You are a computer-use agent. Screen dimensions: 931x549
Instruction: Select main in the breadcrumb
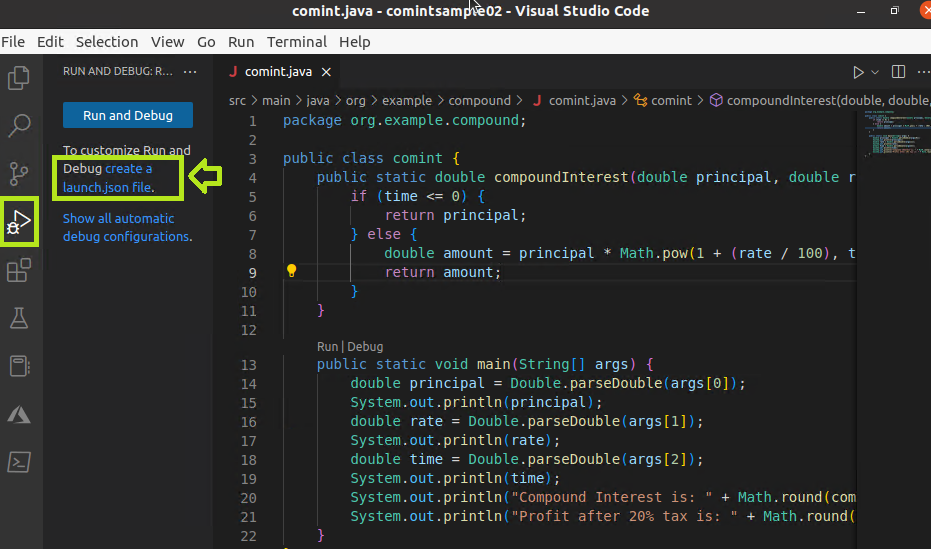[x=276, y=100]
